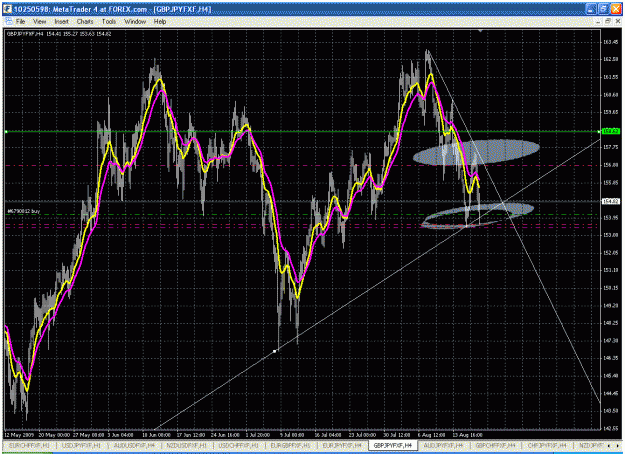Image resolution: width=625 pixels, height=454 pixels.
Task: Click the MetaTrader app icon in title bar
Action: tap(7, 9)
